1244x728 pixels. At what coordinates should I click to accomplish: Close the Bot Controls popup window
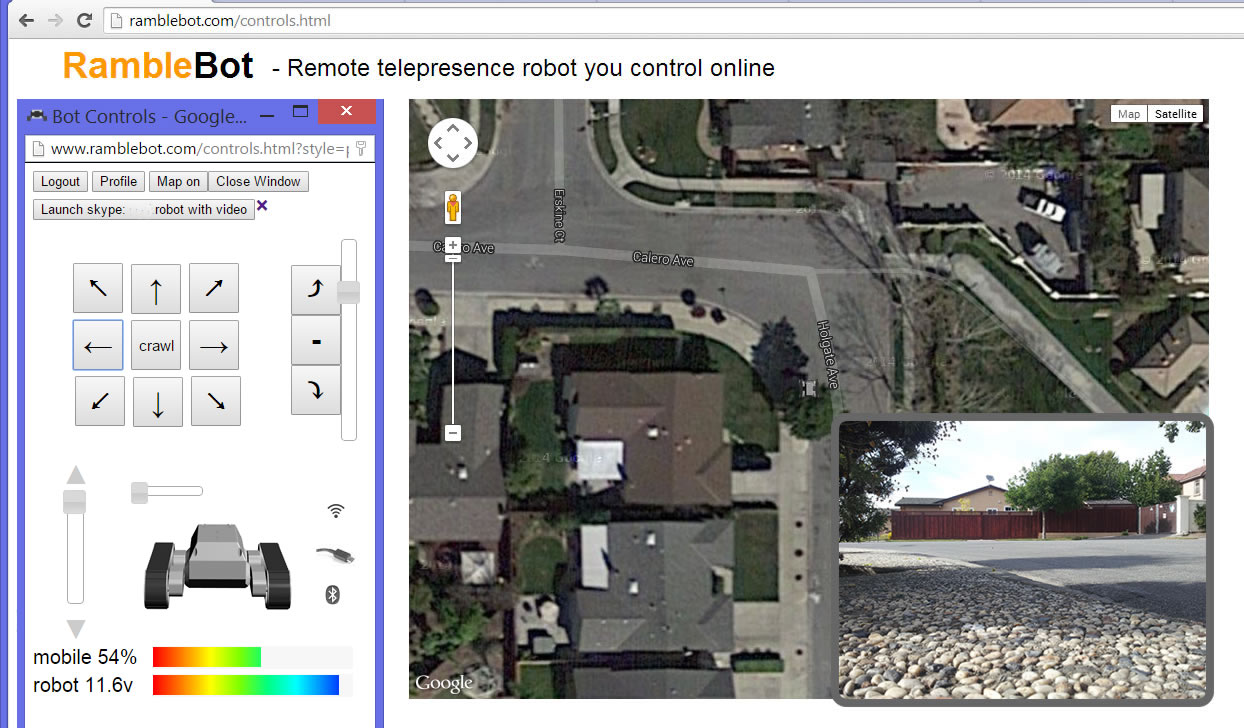point(346,111)
